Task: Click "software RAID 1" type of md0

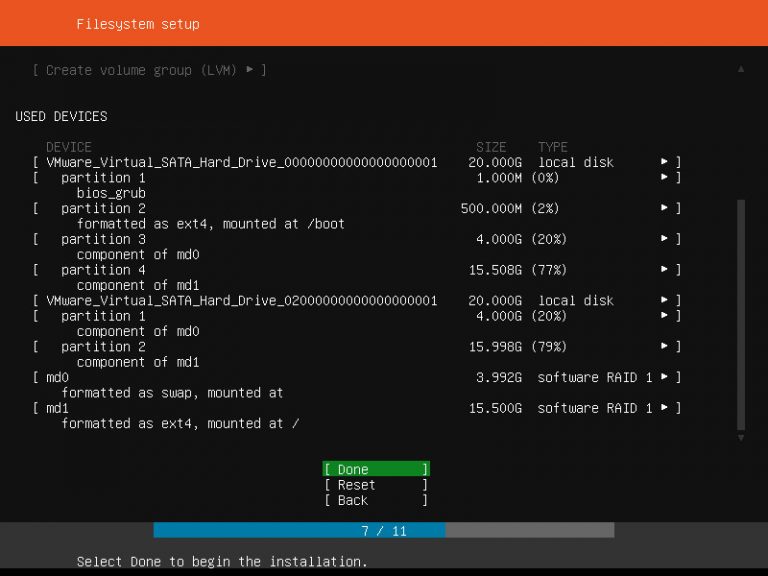Action: [x=595, y=378]
